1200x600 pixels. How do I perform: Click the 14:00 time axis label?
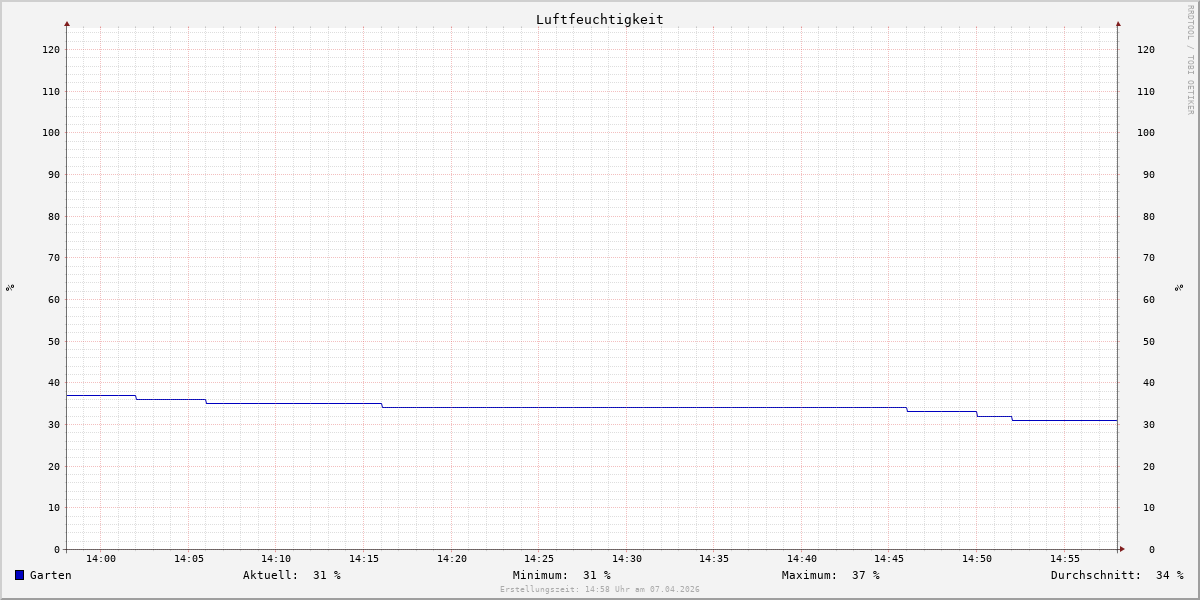coord(101,559)
